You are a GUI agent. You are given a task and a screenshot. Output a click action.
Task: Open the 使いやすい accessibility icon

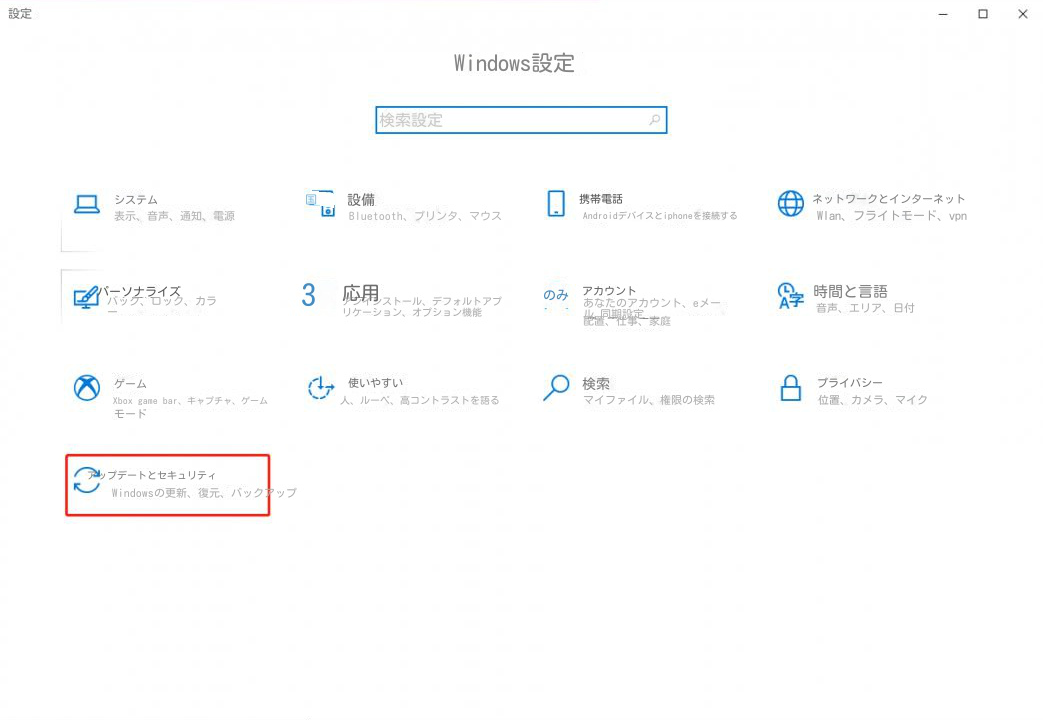(x=321, y=387)
